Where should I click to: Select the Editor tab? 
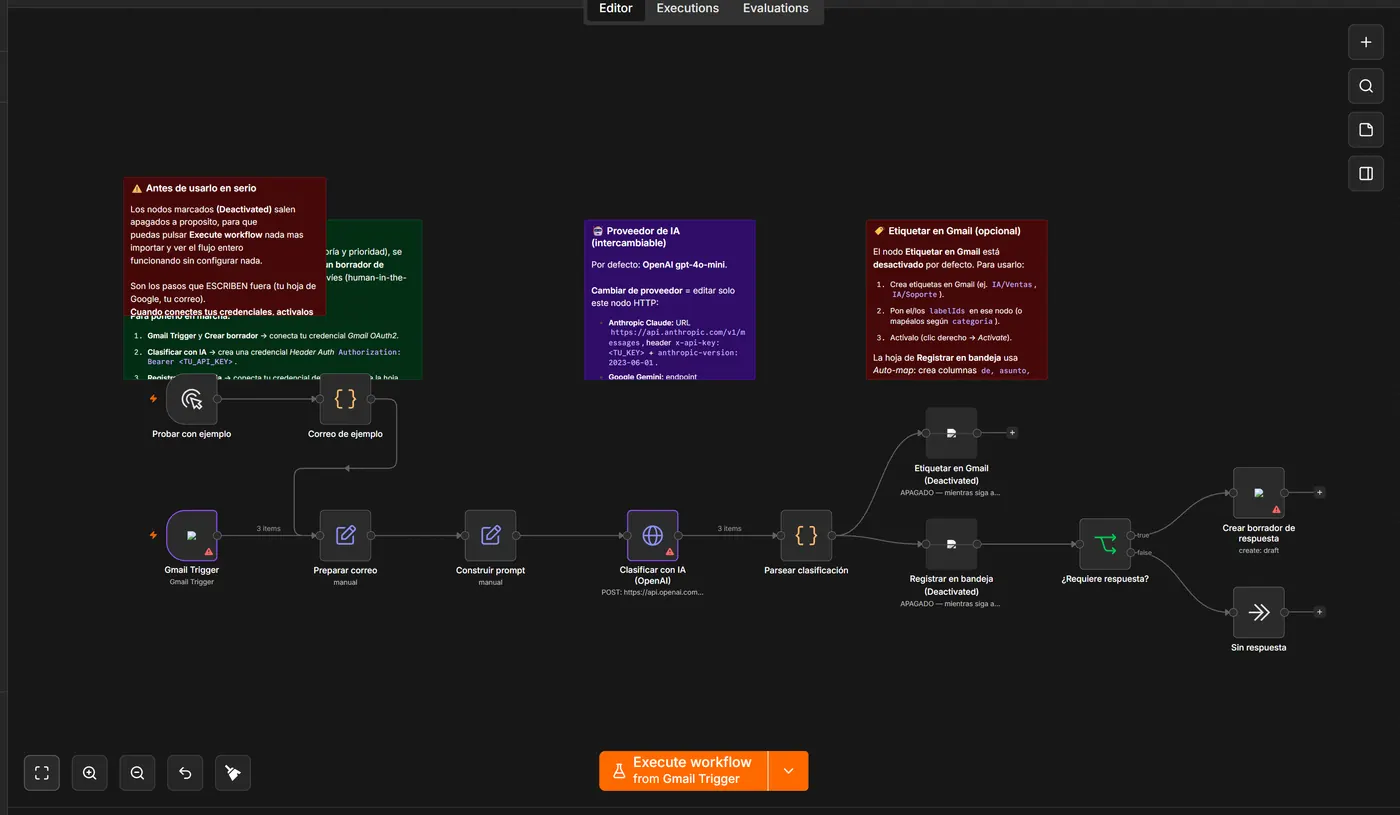click(615, 9)
